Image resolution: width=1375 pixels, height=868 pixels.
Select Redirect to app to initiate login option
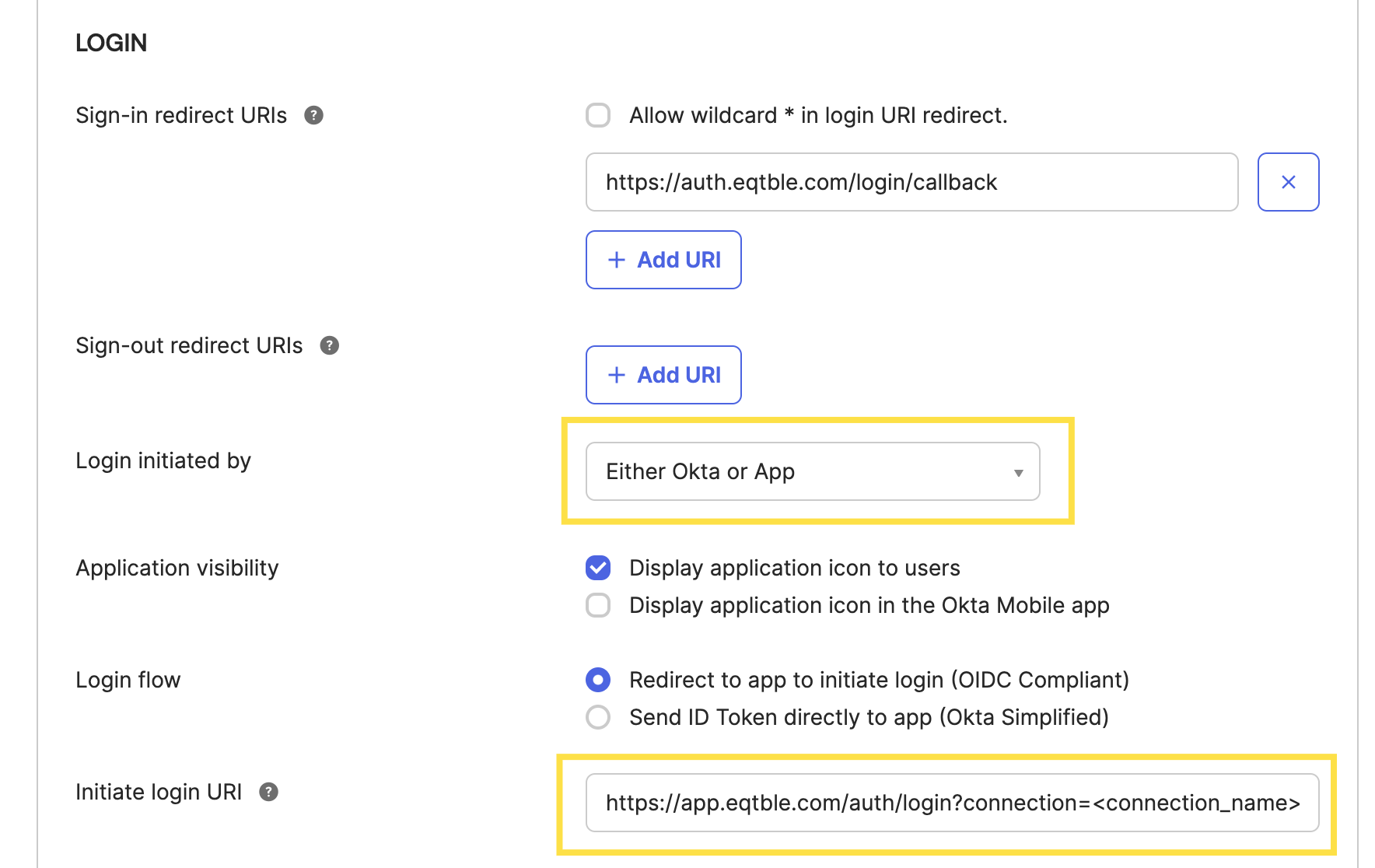pos(597,680)
